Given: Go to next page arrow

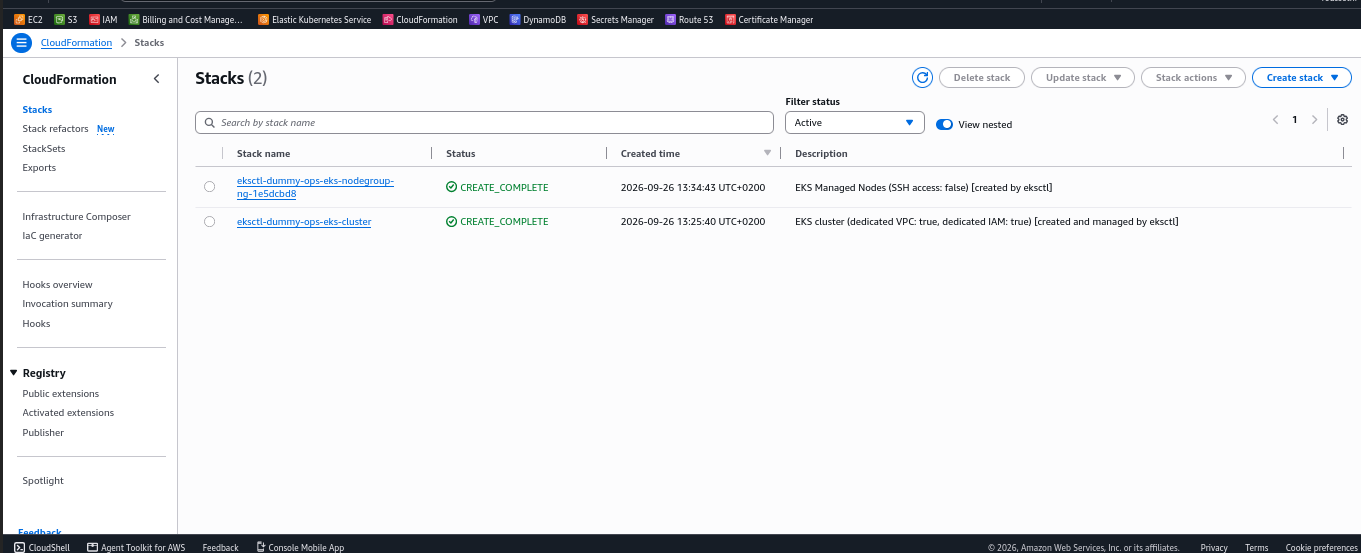Looking at the screenshot, I should [x=1314, y=119].
